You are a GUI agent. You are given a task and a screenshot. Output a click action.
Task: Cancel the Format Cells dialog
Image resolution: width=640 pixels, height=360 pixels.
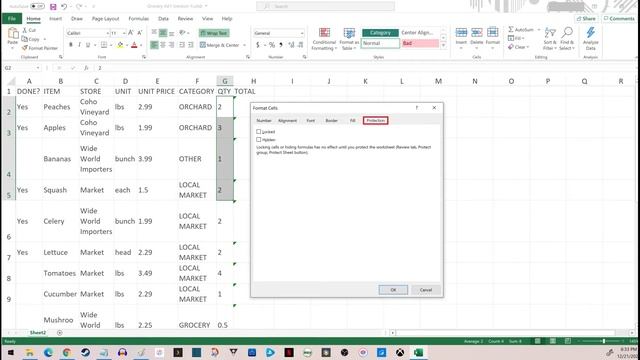pyautogui.click(x=426, y=290)
